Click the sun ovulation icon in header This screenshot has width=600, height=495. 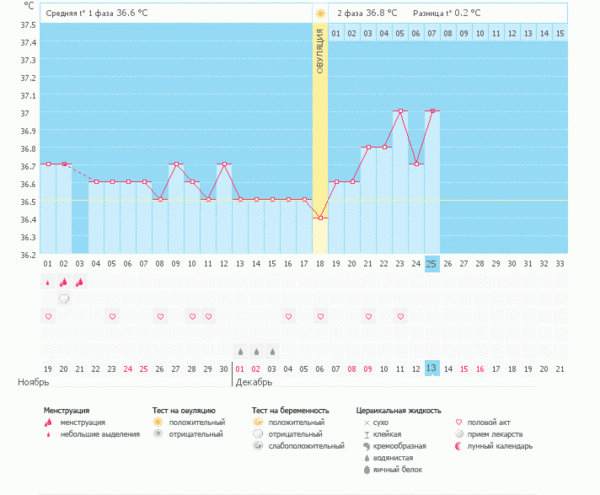coord(320,13)
